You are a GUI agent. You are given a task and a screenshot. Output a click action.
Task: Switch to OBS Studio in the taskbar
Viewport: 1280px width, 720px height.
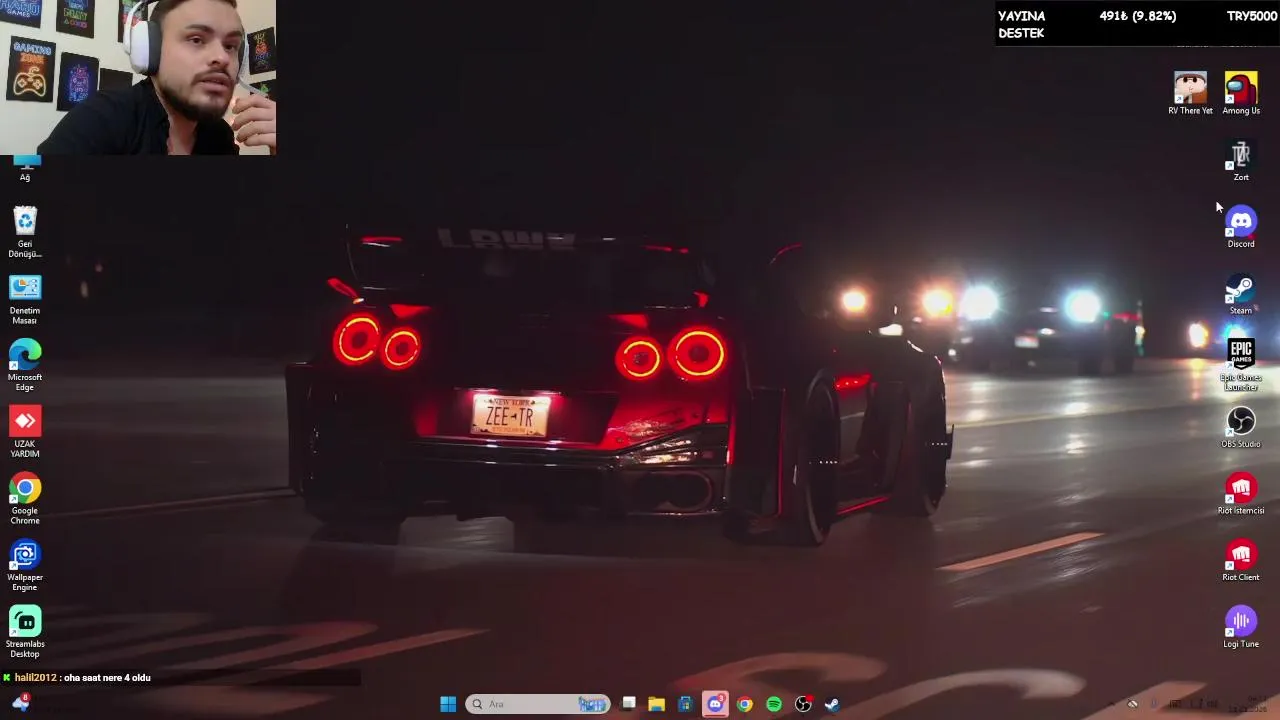click(x=803, y=704)
